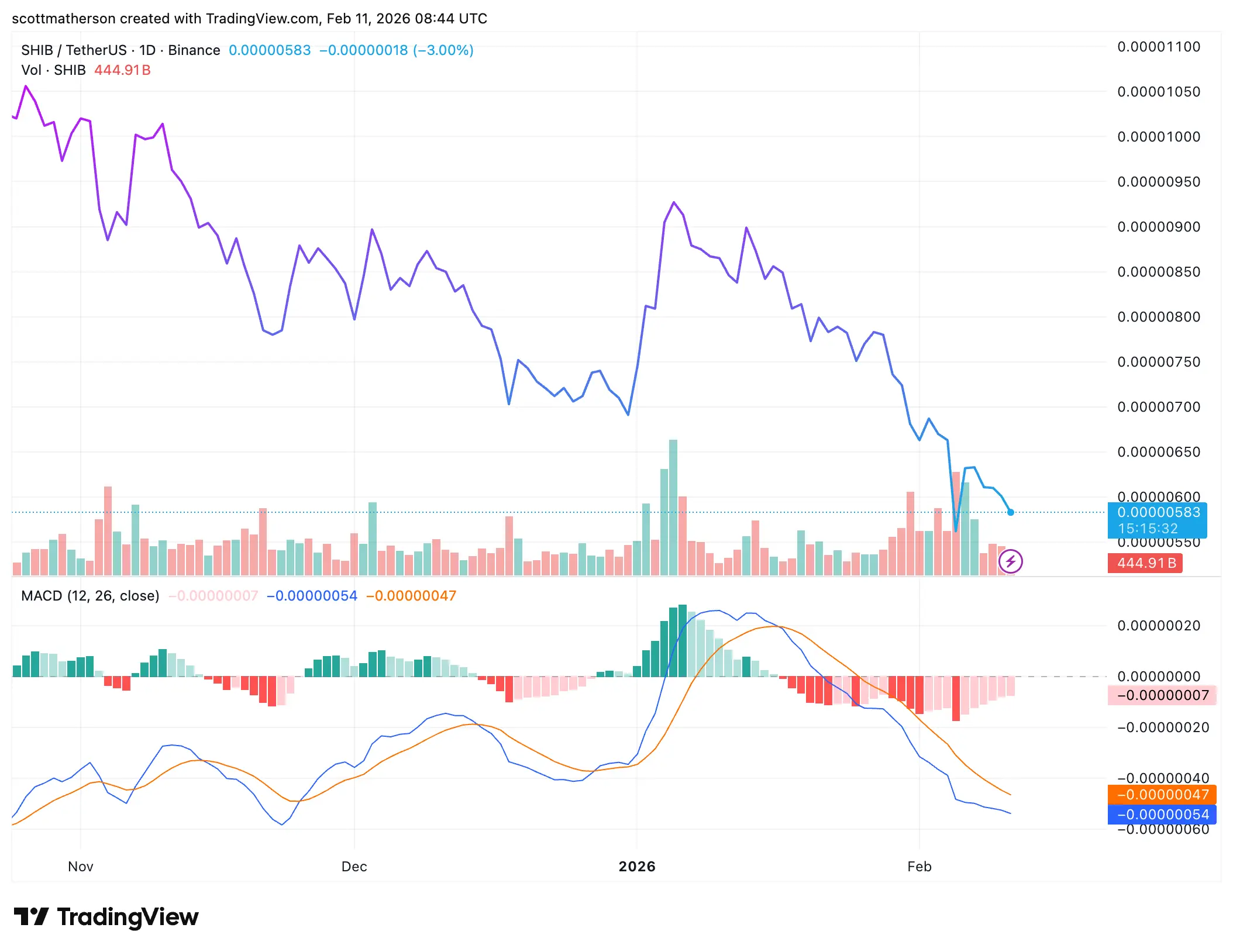This screenshot has width=1233, height=952.
Task: Click the -3.00% change value in header
Action: [443, 50]
